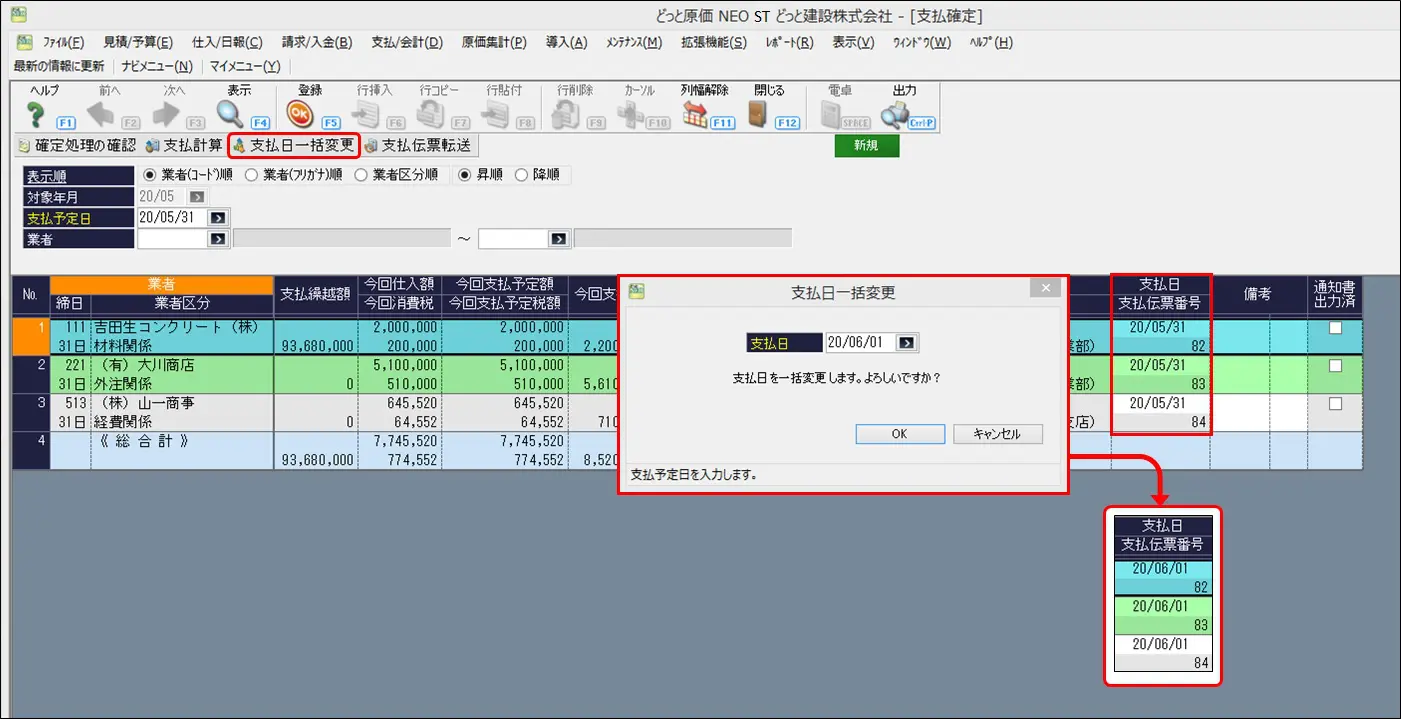Click the orange 業者 column header
1401x719 pixels.
click(x=162, y=285)
